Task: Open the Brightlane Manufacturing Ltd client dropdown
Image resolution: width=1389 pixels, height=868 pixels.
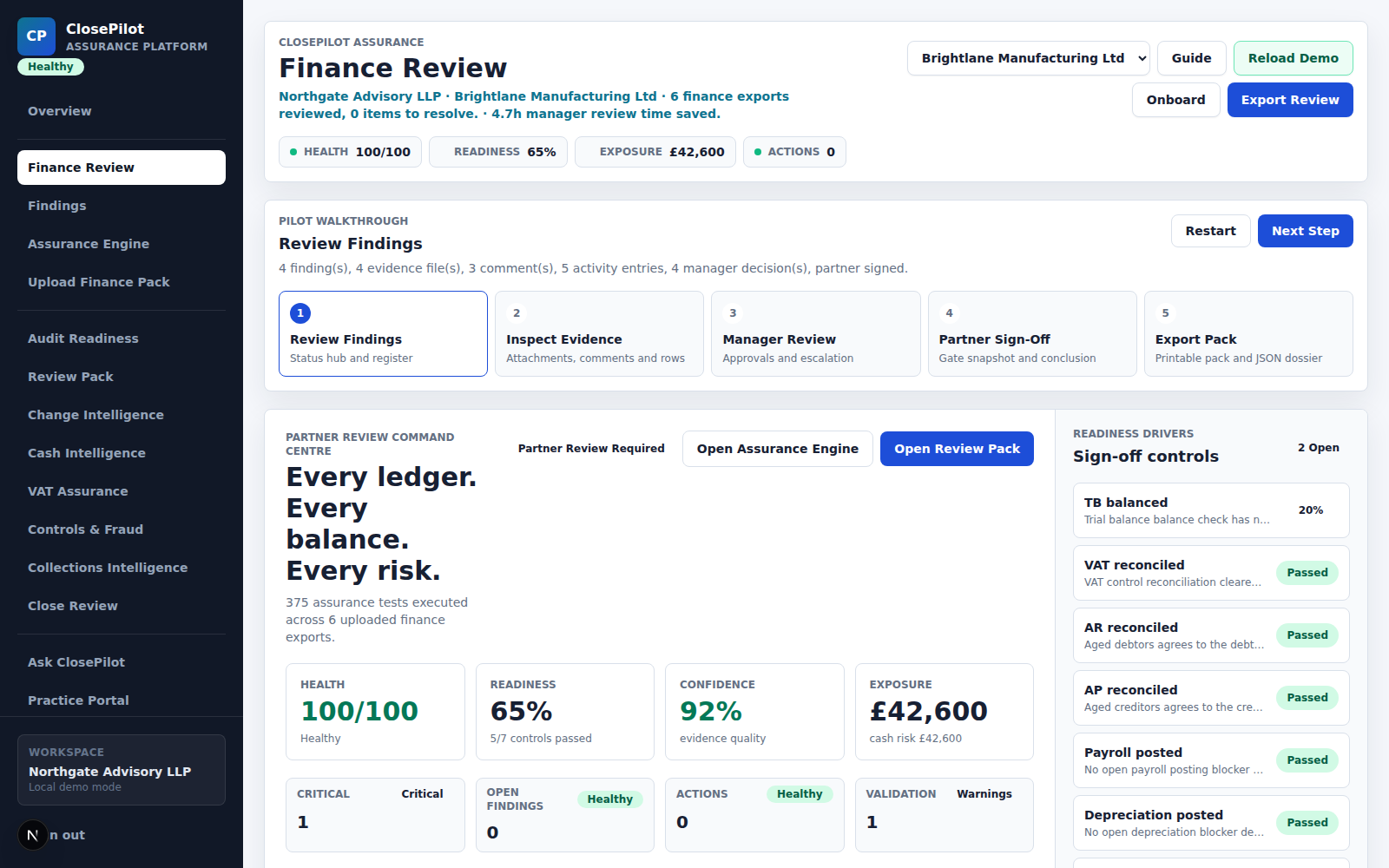Action: [x=1029, y=58]
